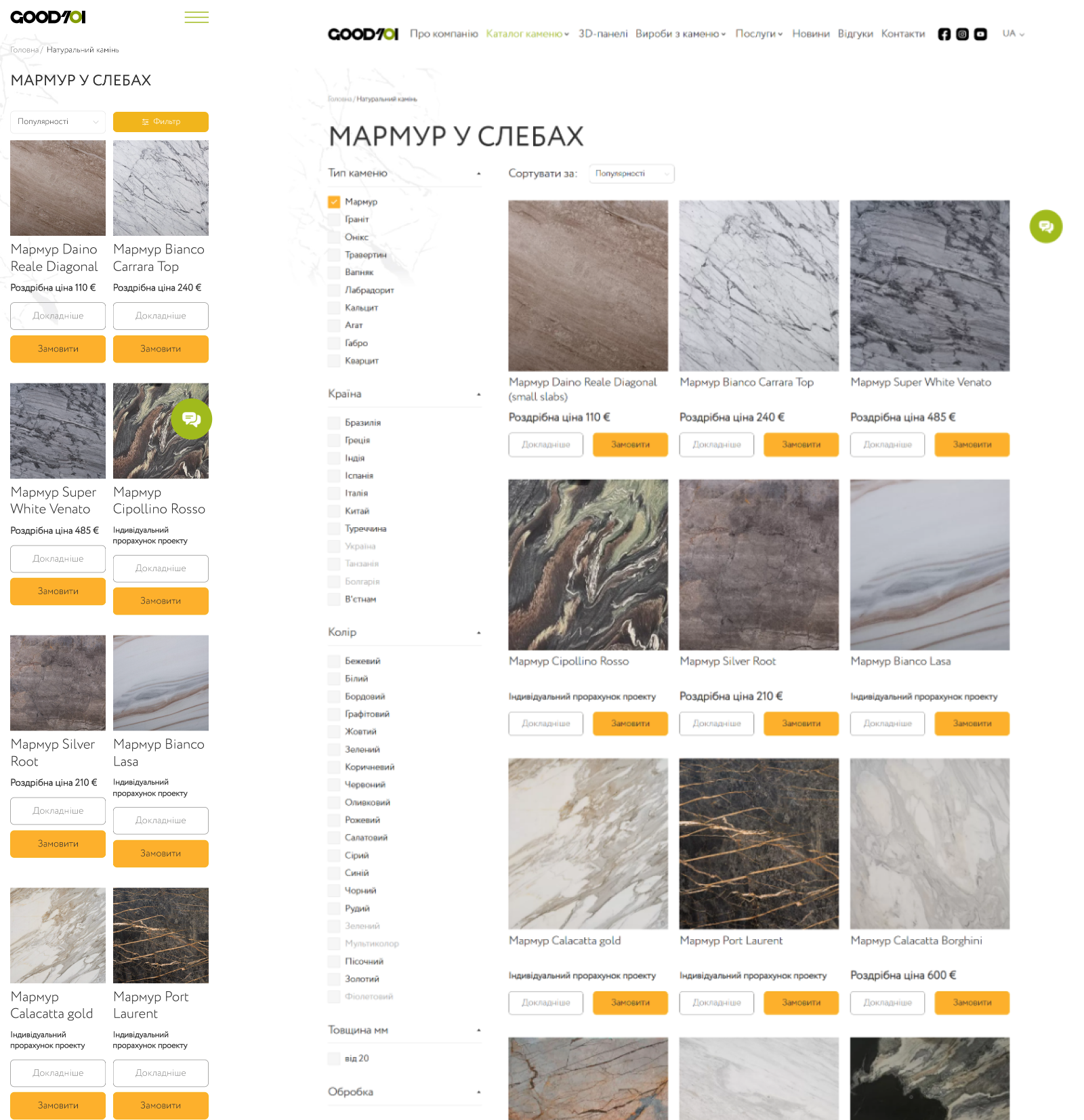1084x1120 pixels.
Task: Enable the Білий color filter checkbox
Action: [334, 678]
